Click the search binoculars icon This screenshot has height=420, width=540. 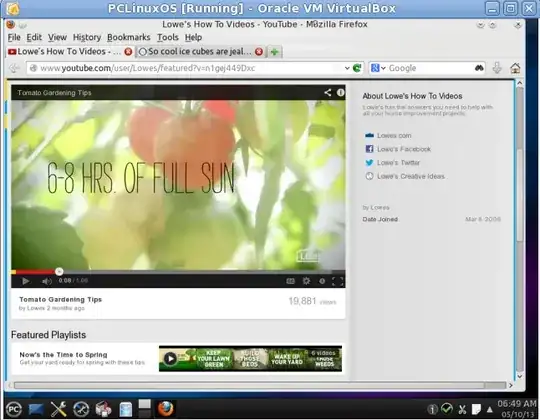point(479,68)
